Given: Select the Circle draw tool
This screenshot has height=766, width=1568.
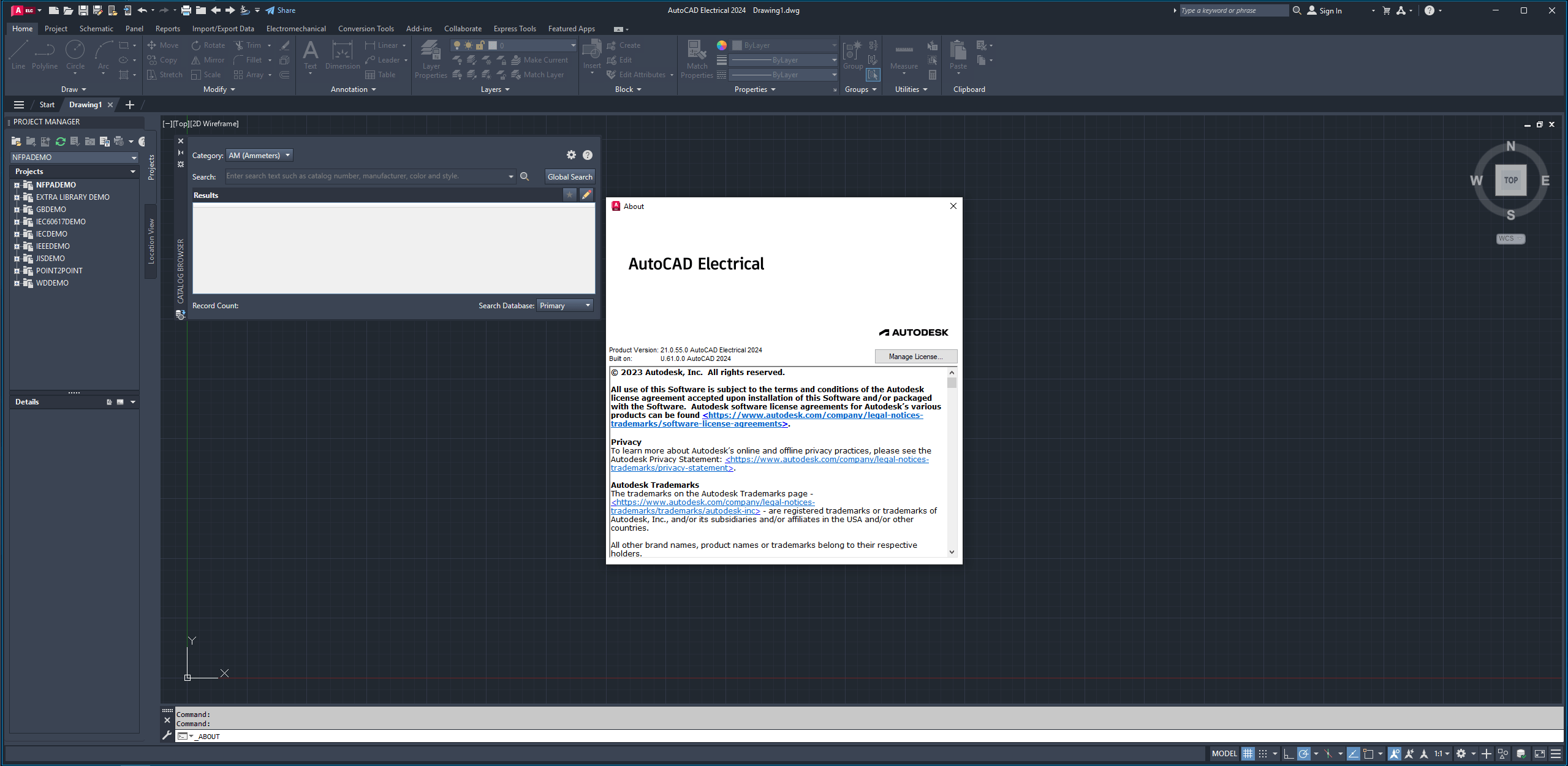Looking at the screenshot, I should [75, 55].
